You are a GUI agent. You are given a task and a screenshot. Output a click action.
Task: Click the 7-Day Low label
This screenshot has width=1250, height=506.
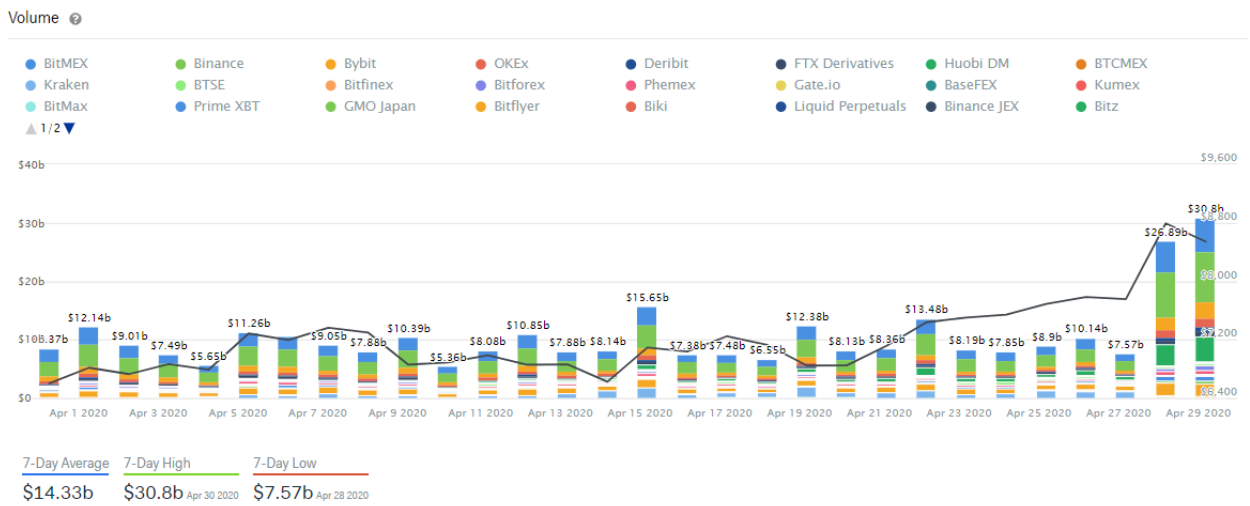click(x=285, y=464)
